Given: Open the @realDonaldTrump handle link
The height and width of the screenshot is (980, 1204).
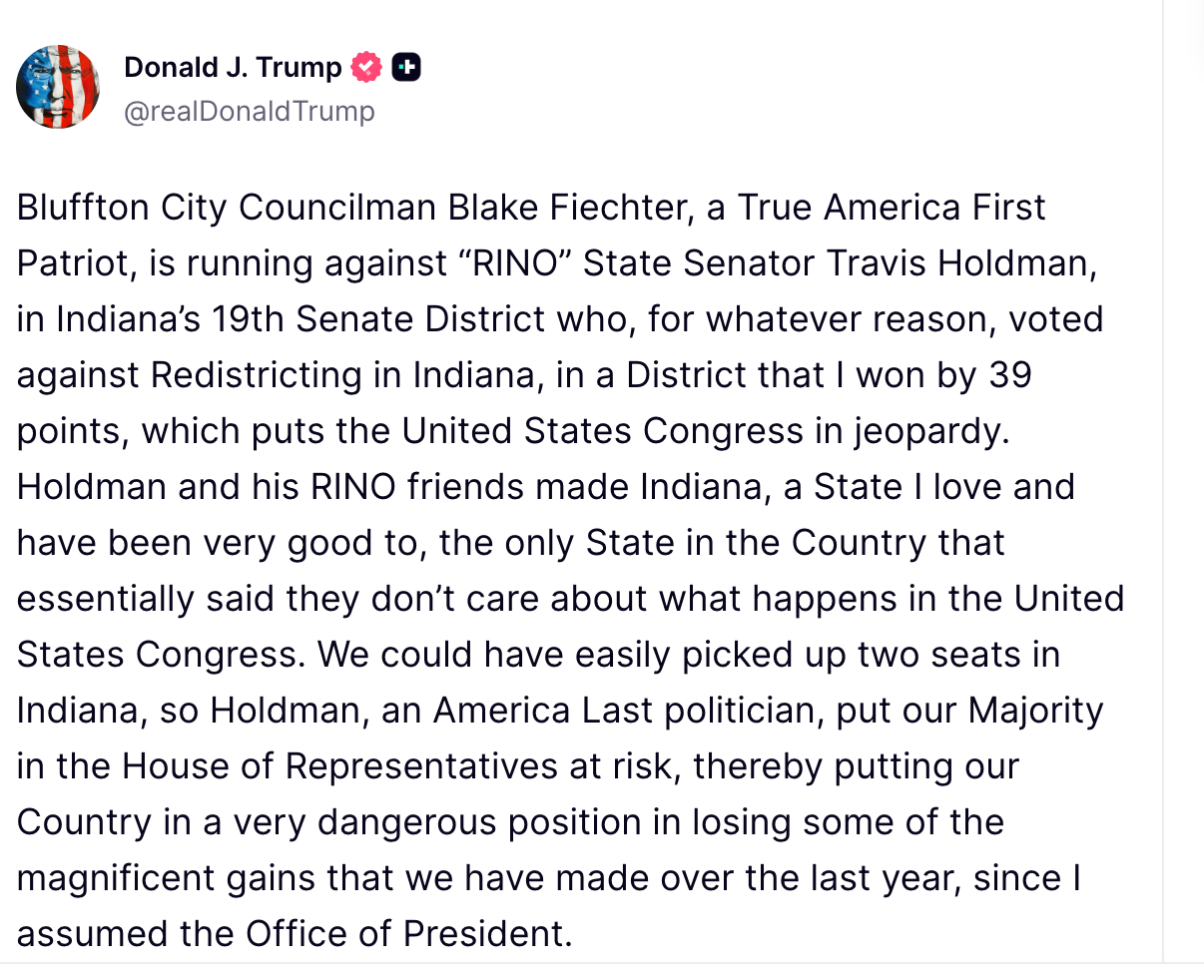Looking at the screenshot, I should [x=250, y=111].
